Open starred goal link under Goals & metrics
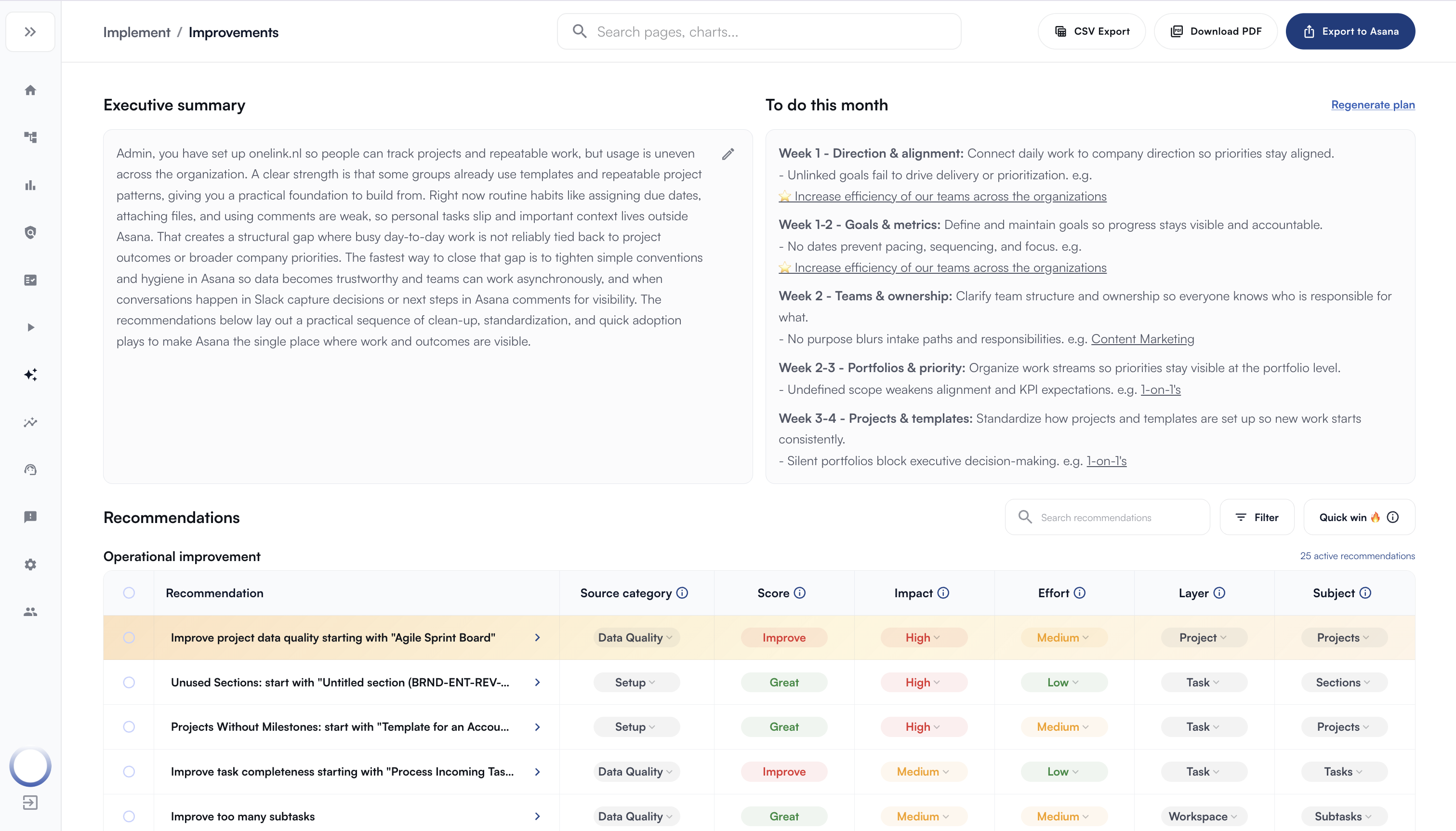 942,268
